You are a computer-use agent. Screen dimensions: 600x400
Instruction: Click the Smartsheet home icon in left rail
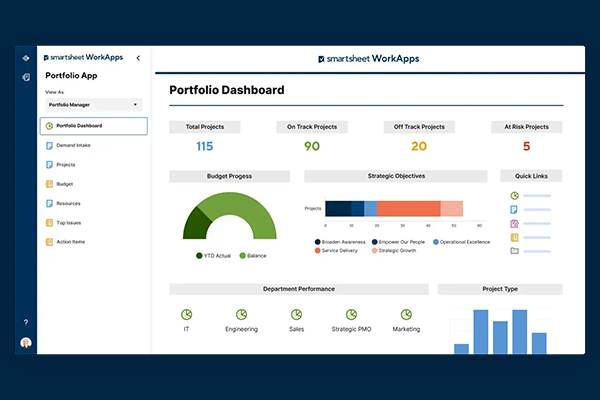point(25,58)
